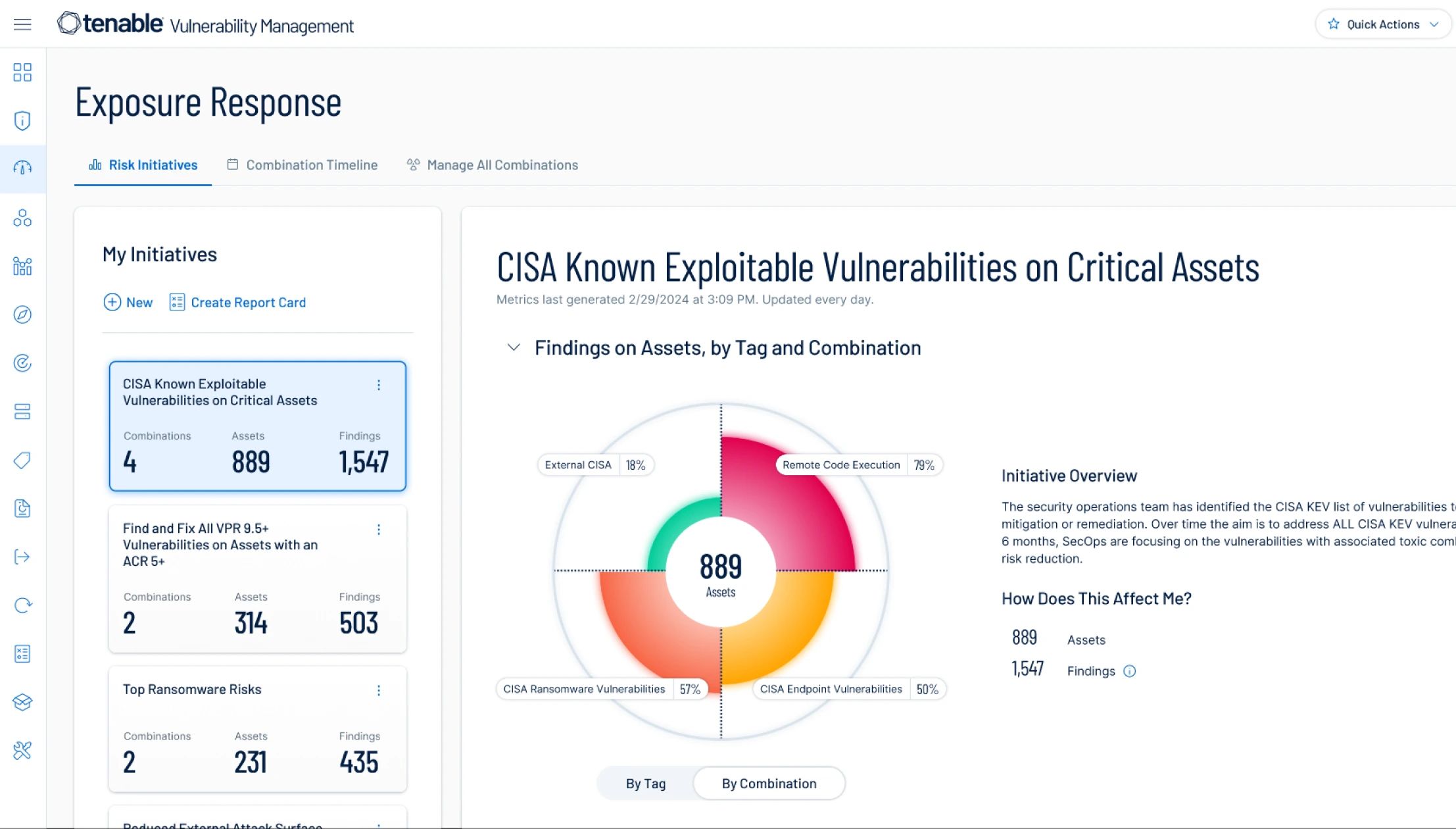Open the crossed tools icon in sidebar
The height and width of the screenshot is (829, 1456).
point(22,751)
